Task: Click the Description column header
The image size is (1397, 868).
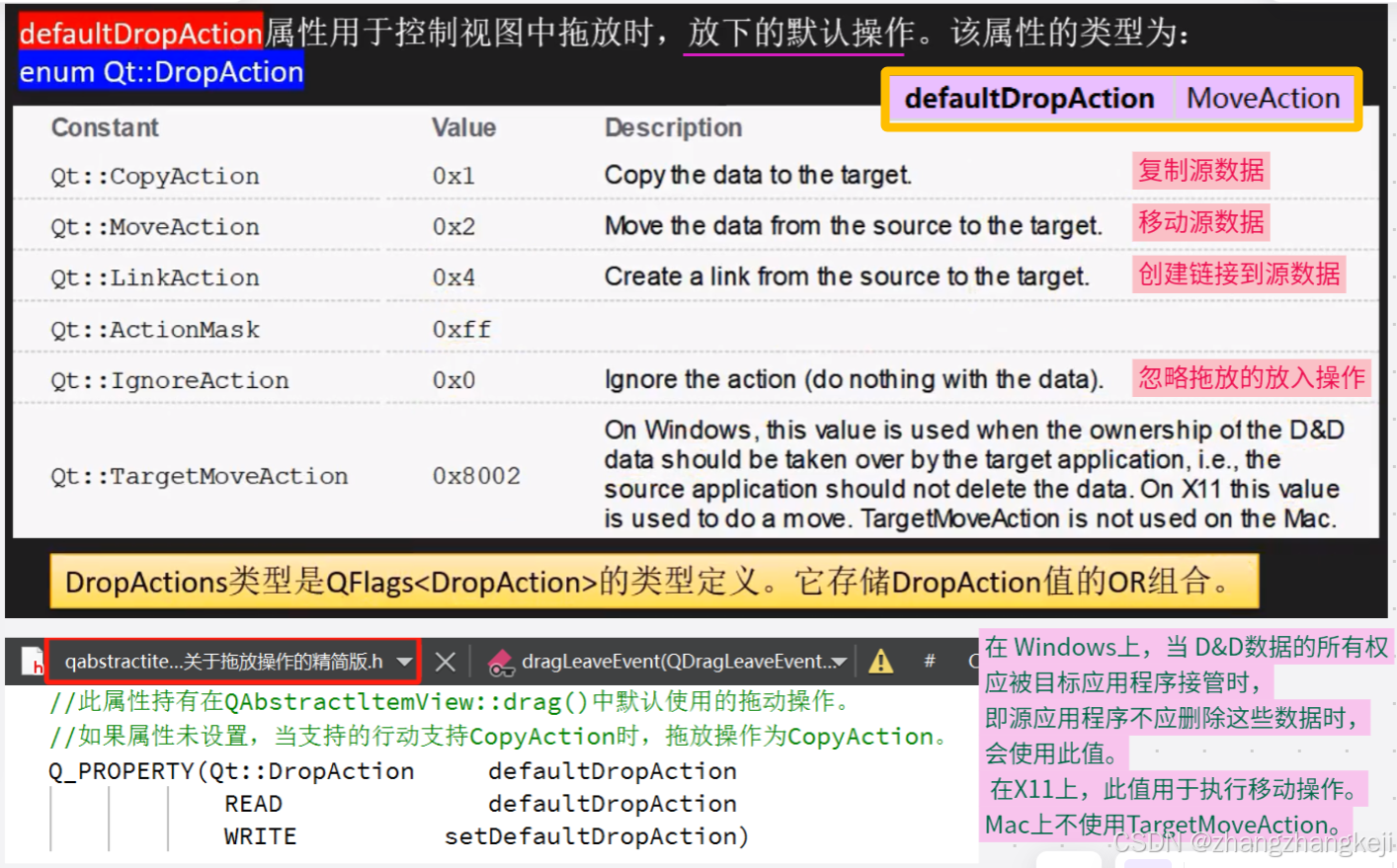Action: pyautogui.click(x=673, y=127)
